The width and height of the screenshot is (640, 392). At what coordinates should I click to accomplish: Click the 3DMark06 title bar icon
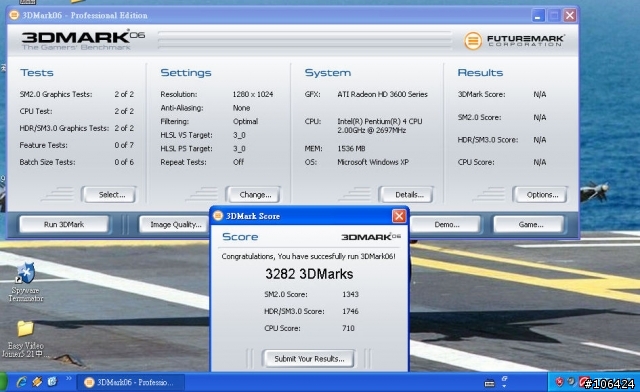(14, 15)
